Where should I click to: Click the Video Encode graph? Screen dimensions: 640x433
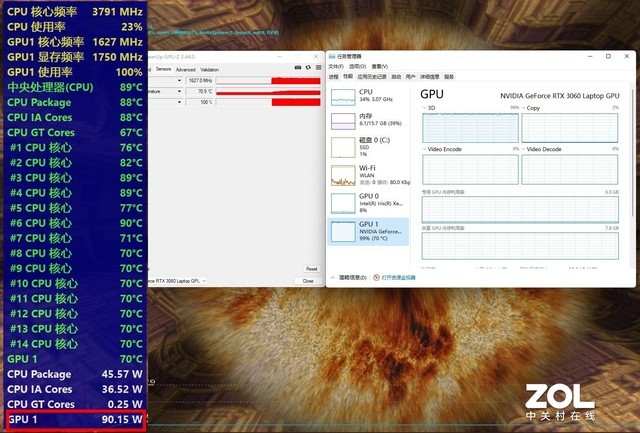(x=470, y=169)
